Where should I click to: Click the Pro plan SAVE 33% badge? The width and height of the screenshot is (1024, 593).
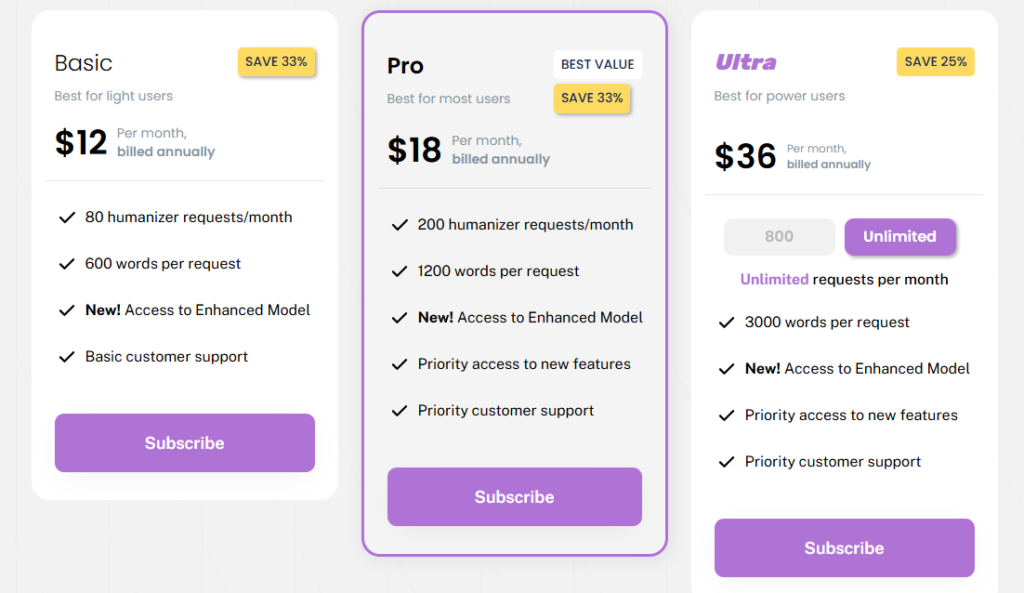(592, 98)
